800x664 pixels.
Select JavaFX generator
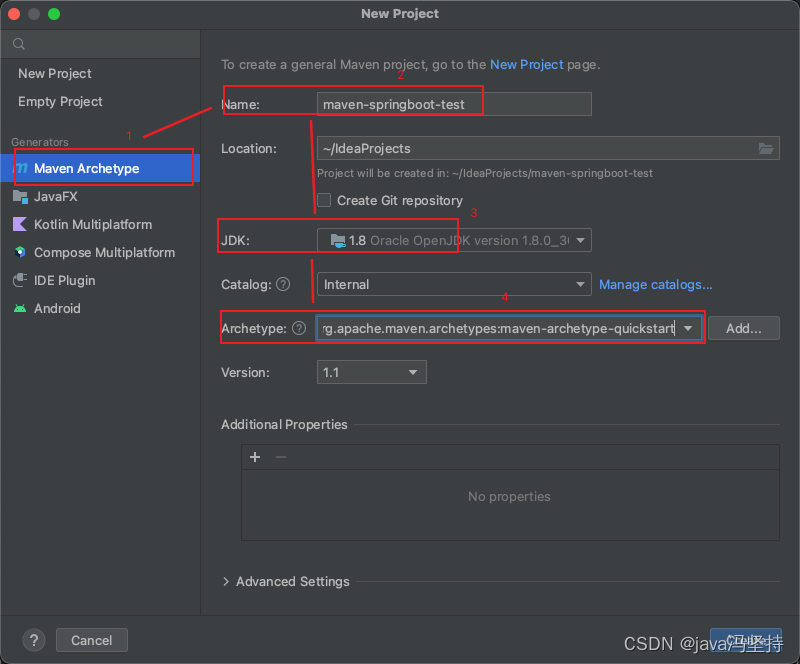point(101,196)
